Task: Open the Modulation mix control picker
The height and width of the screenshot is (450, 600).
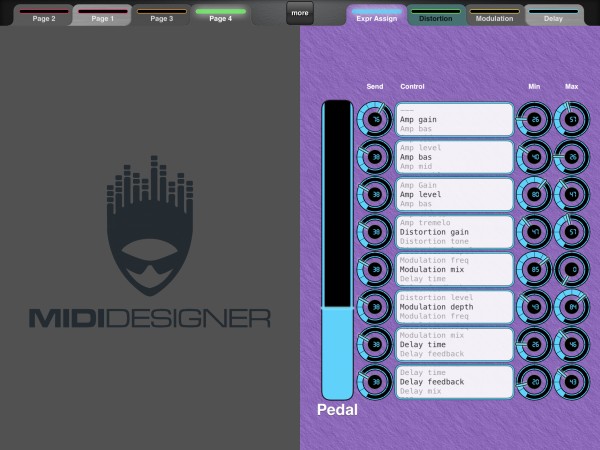Action: pos(455,269)
